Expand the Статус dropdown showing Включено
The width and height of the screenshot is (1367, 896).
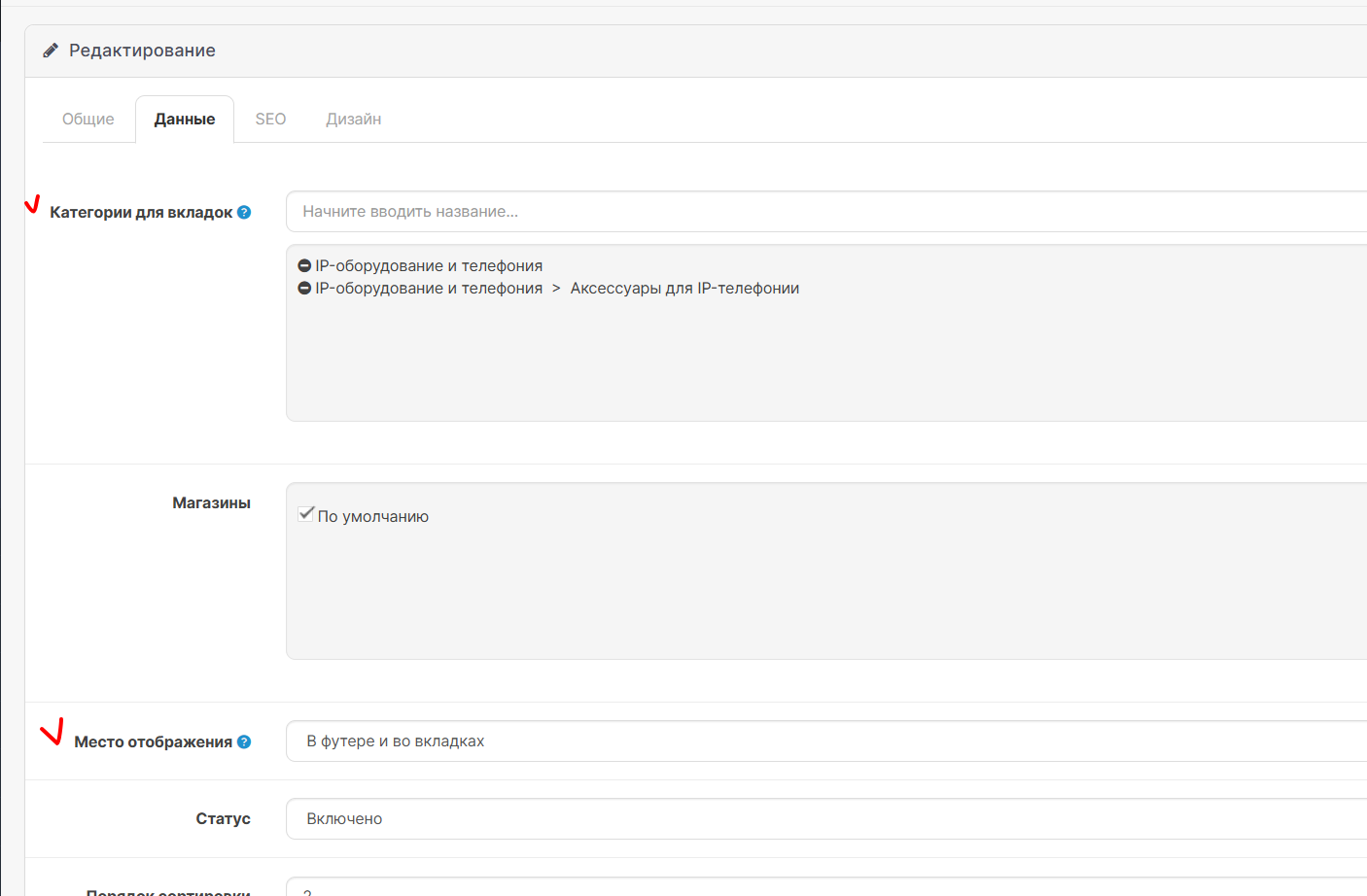[826, 818]
